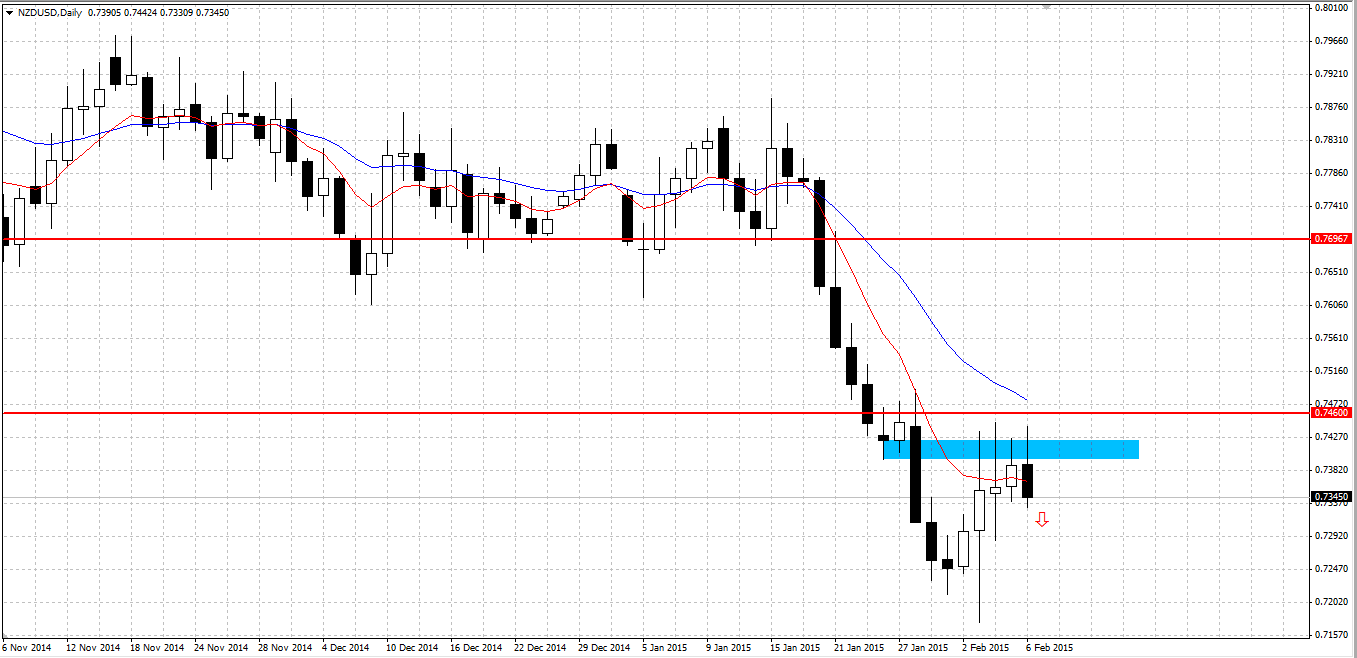
Task: Click the 27 Jan 2015 date label
Action: (x=924, y=648)
